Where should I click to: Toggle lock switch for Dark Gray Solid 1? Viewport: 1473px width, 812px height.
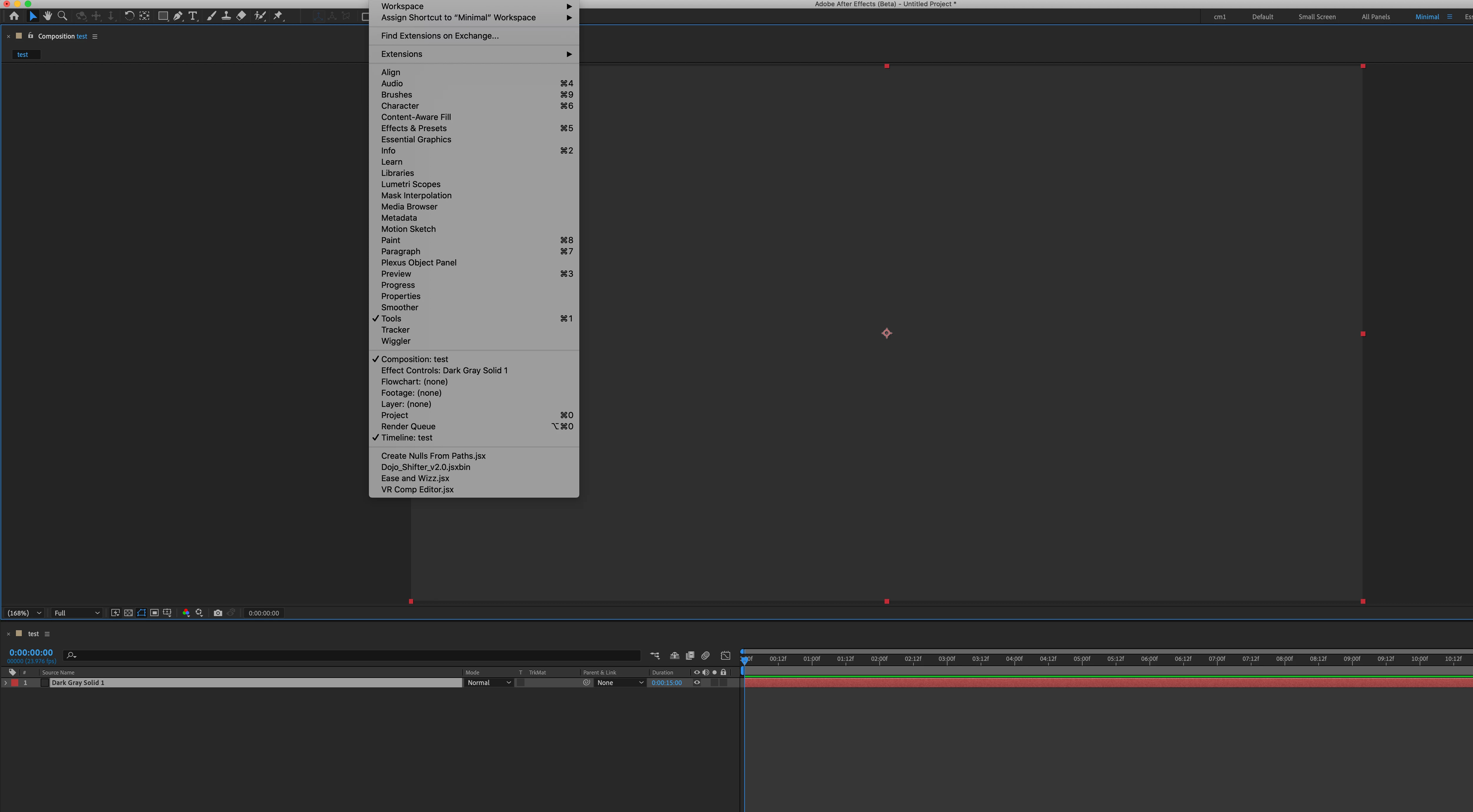pyautogui.click(x=723, y=683)
